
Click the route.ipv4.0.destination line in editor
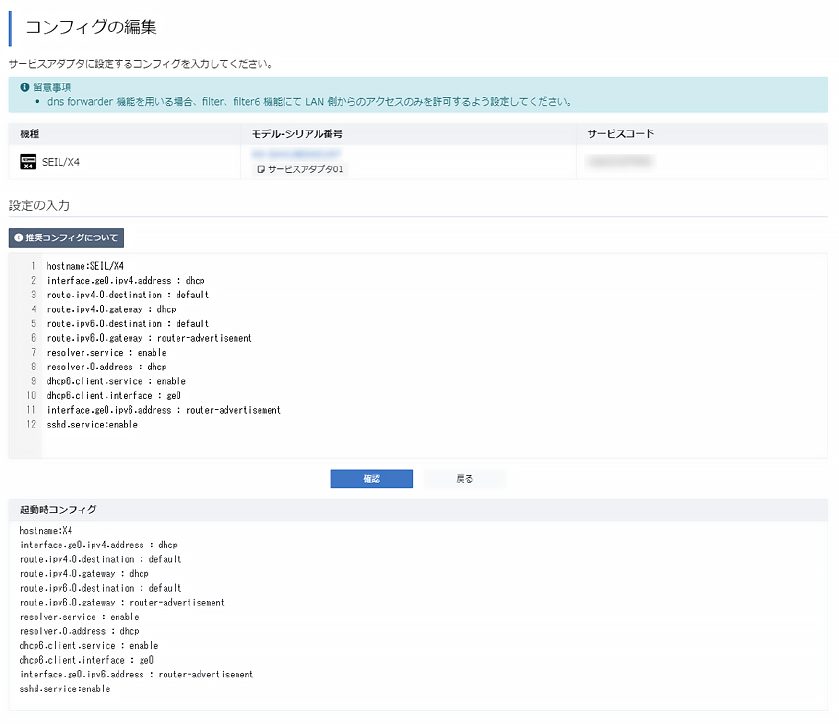[127, 295]
